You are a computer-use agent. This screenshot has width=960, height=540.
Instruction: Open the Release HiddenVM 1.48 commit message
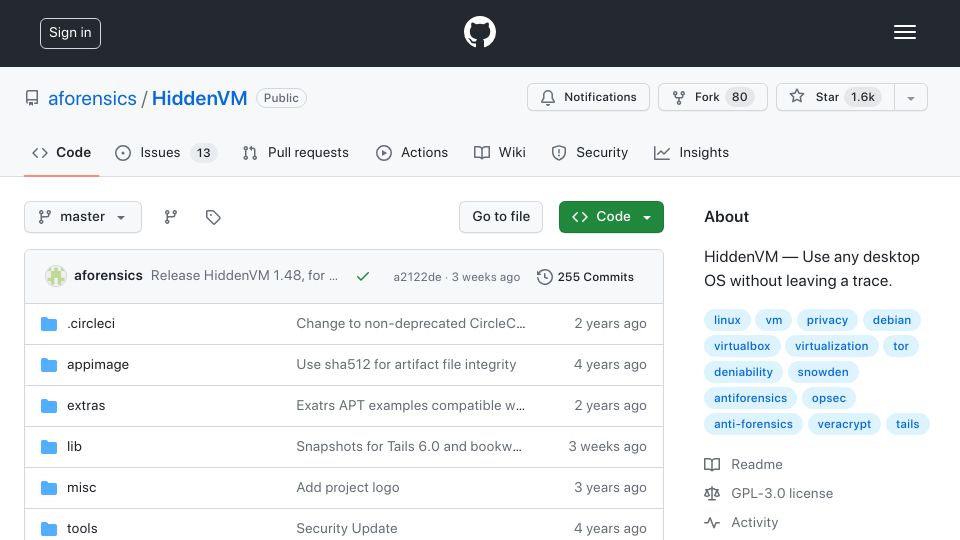[244, 276]
